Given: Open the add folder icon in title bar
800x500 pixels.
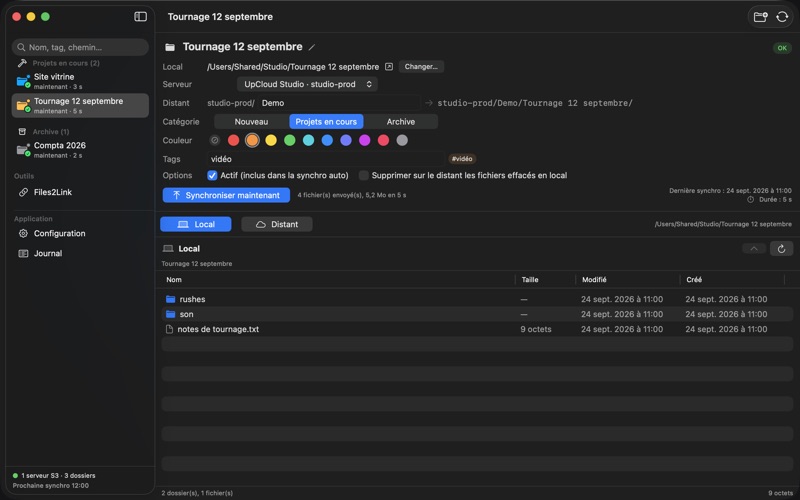Looking at the screenshot, I should point(761,17).
